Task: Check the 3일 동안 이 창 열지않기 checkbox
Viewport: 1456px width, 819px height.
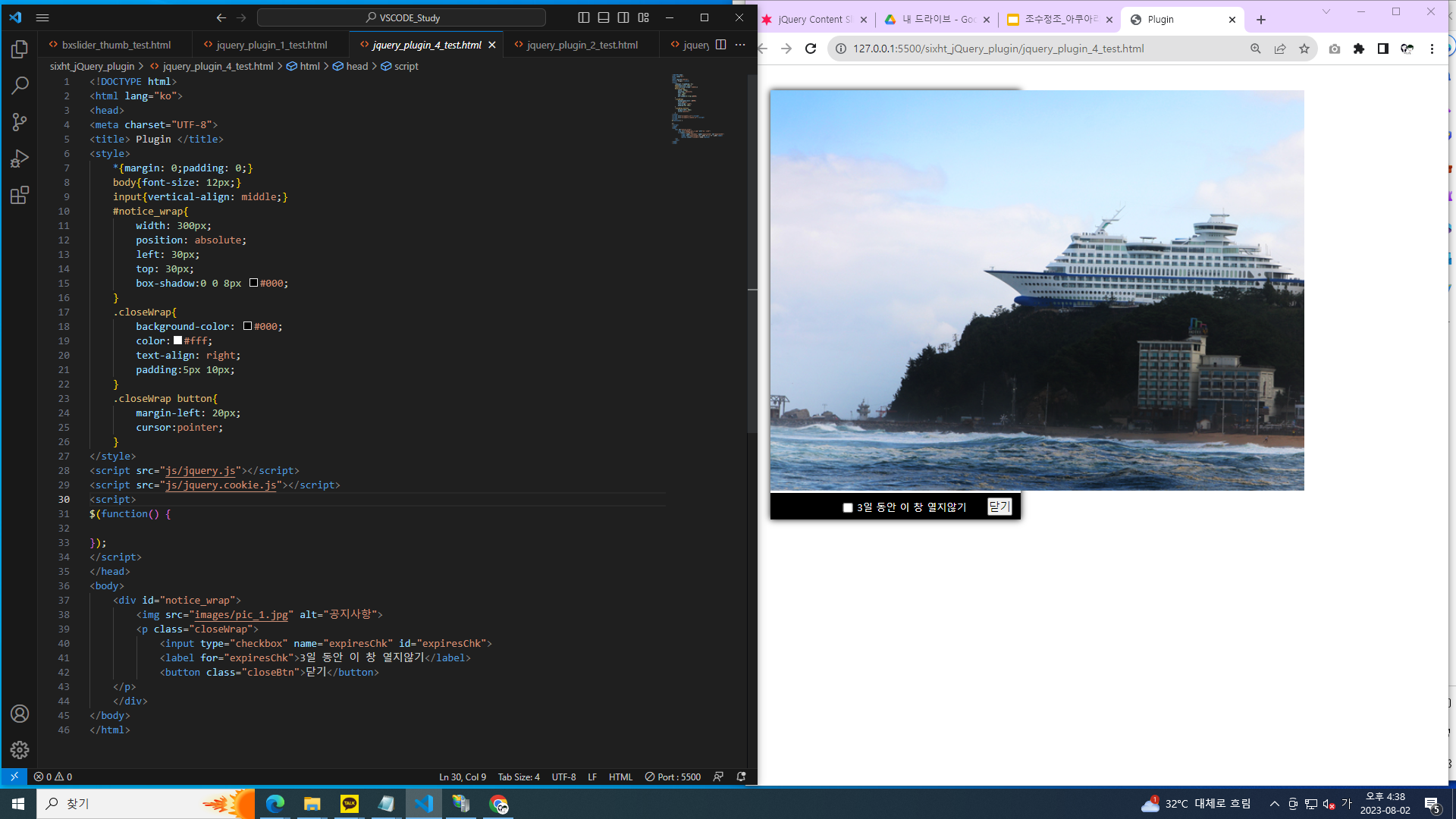Action: tap(848, 507)
